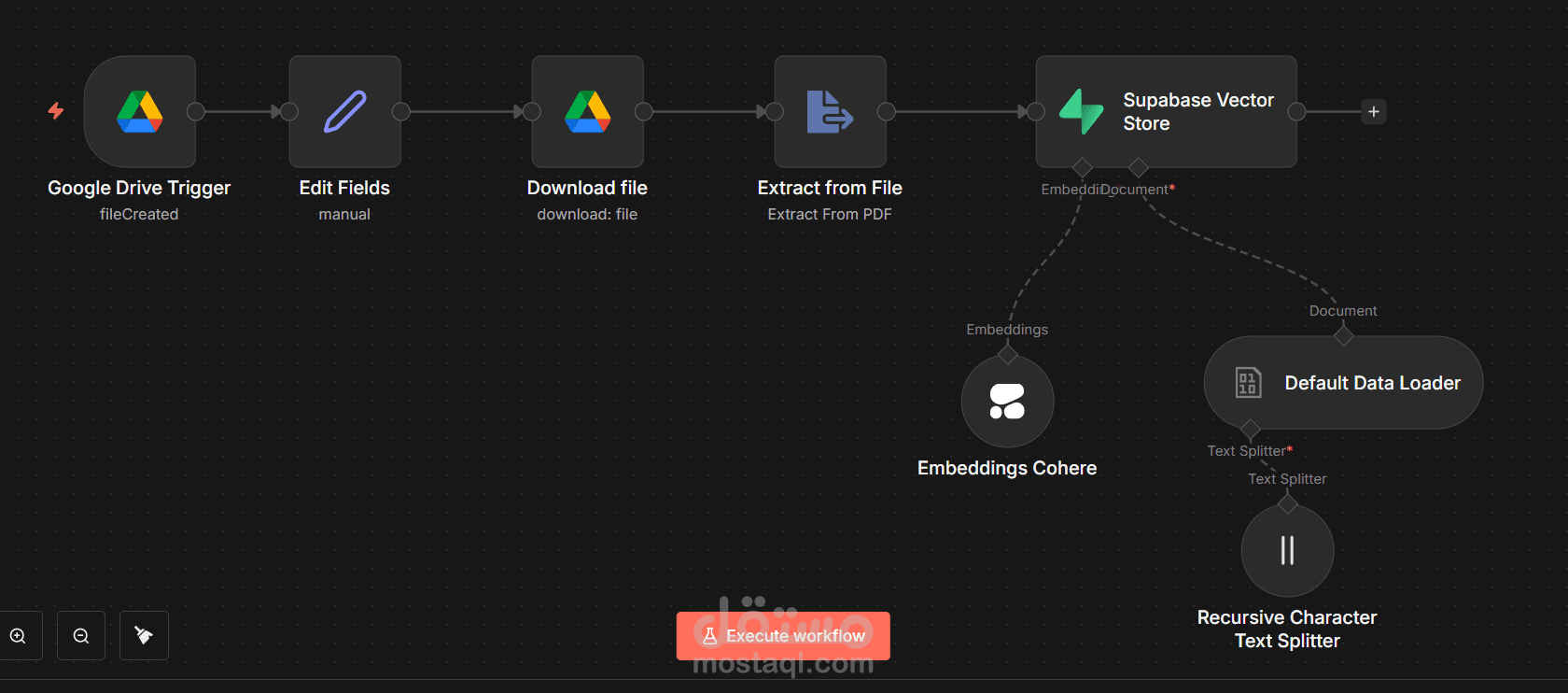Click the 'manual' subtitle under Edit Fields
Screen dimensions: 1568x693
pos(344,214)
